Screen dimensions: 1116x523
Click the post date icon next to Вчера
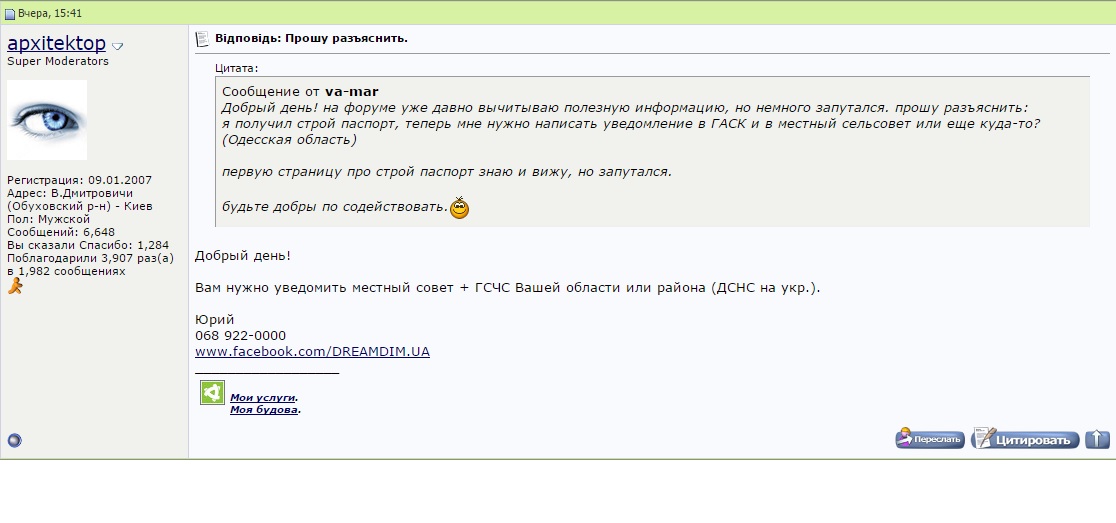point(10,13)
